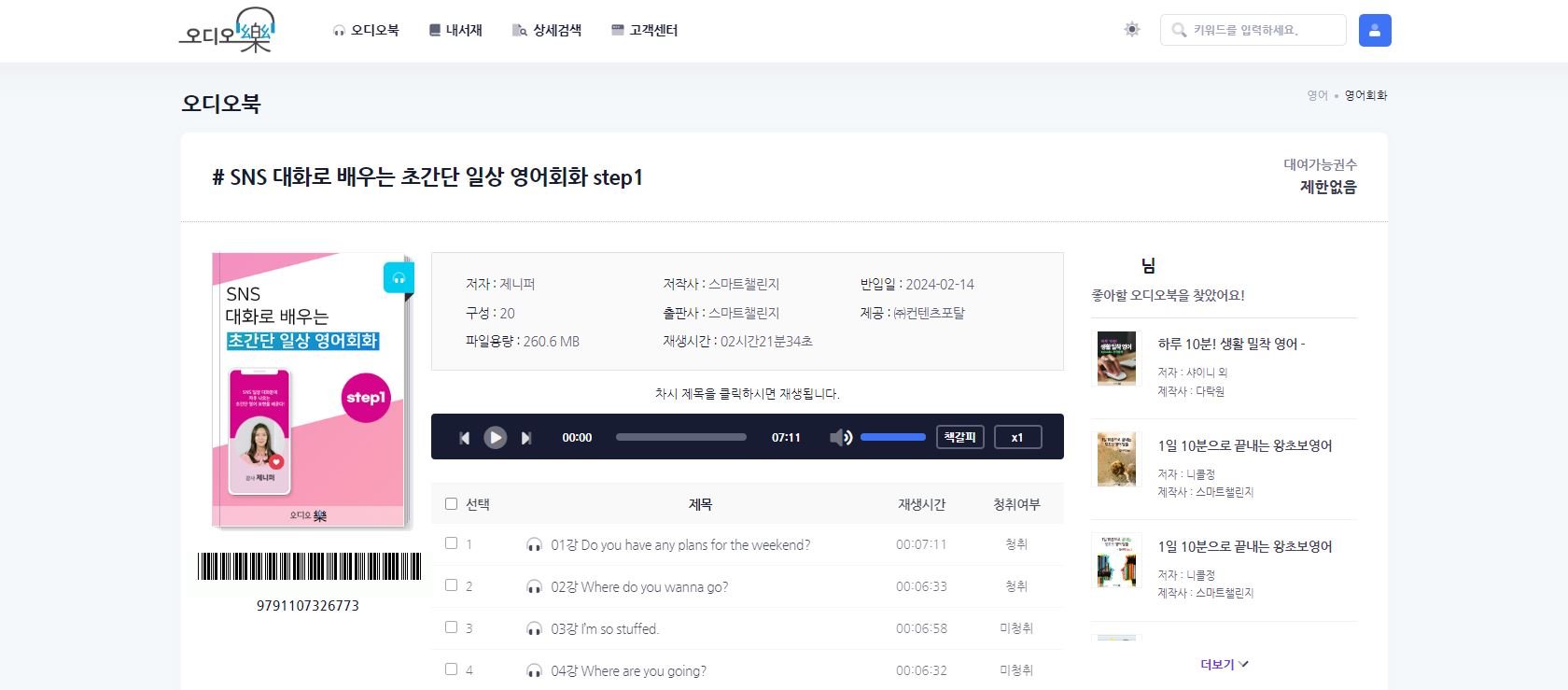Play 01강 Do you have any plans
1568x690 pixels.
680,545
